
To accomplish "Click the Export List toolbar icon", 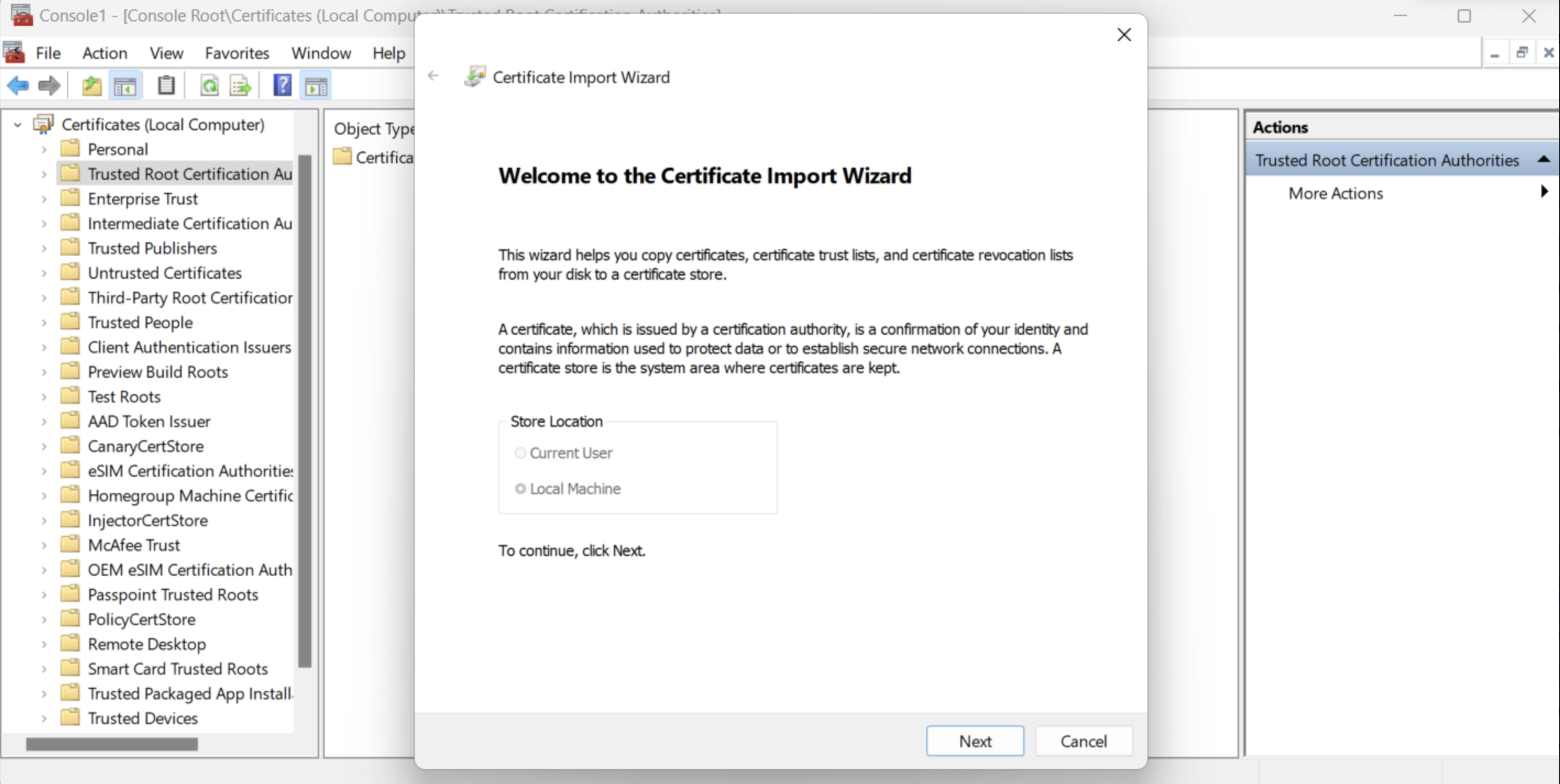I will pyautogui.click(x=240, y=86).
